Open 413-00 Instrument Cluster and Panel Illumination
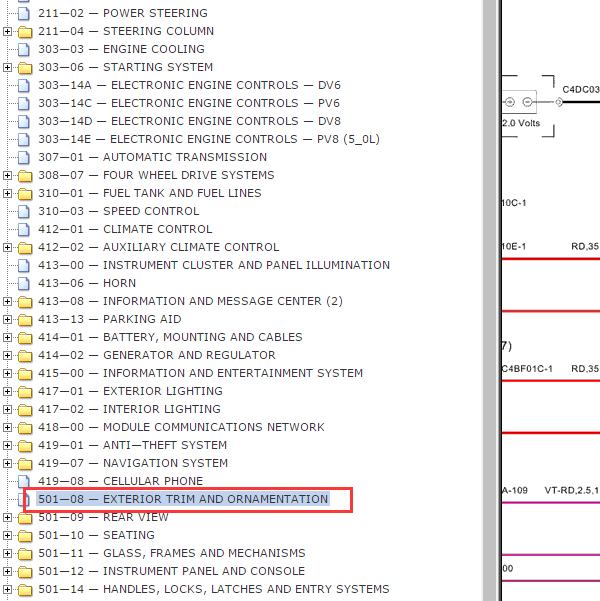 pyautogui.click(x=214, y=266)
